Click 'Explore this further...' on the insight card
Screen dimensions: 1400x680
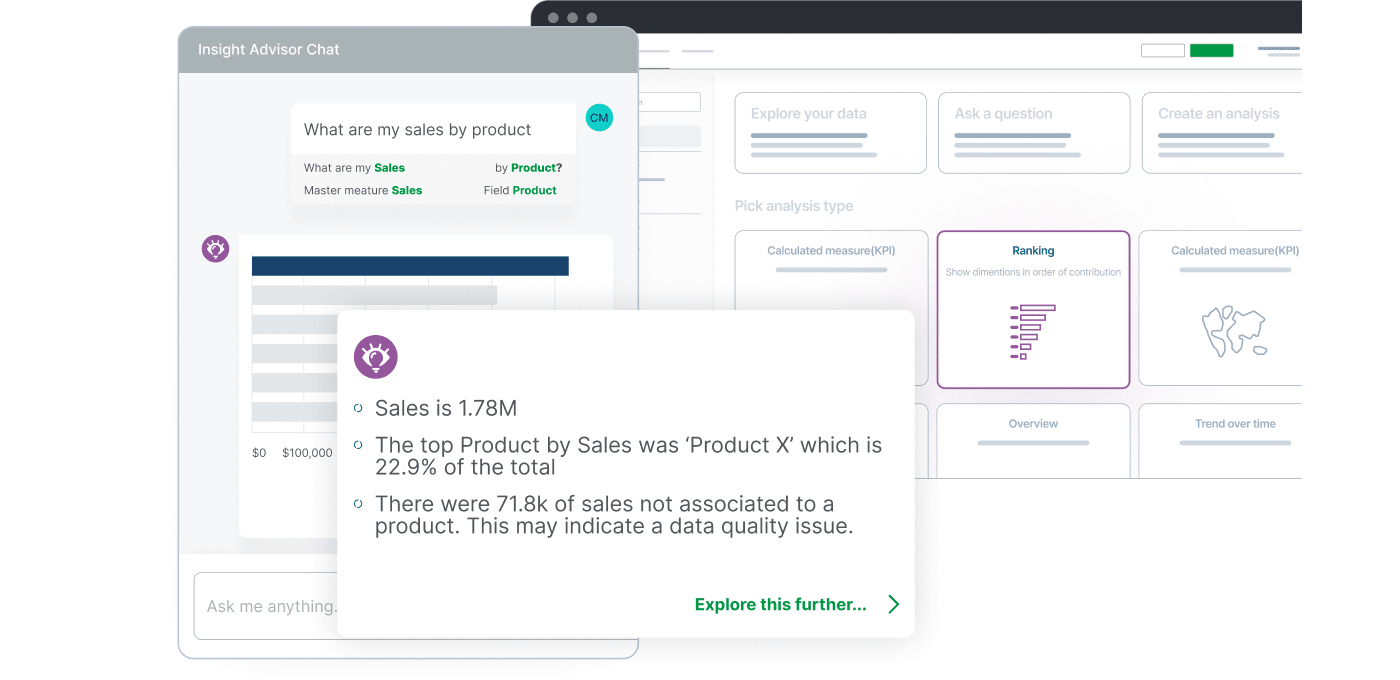pos(780,604)
